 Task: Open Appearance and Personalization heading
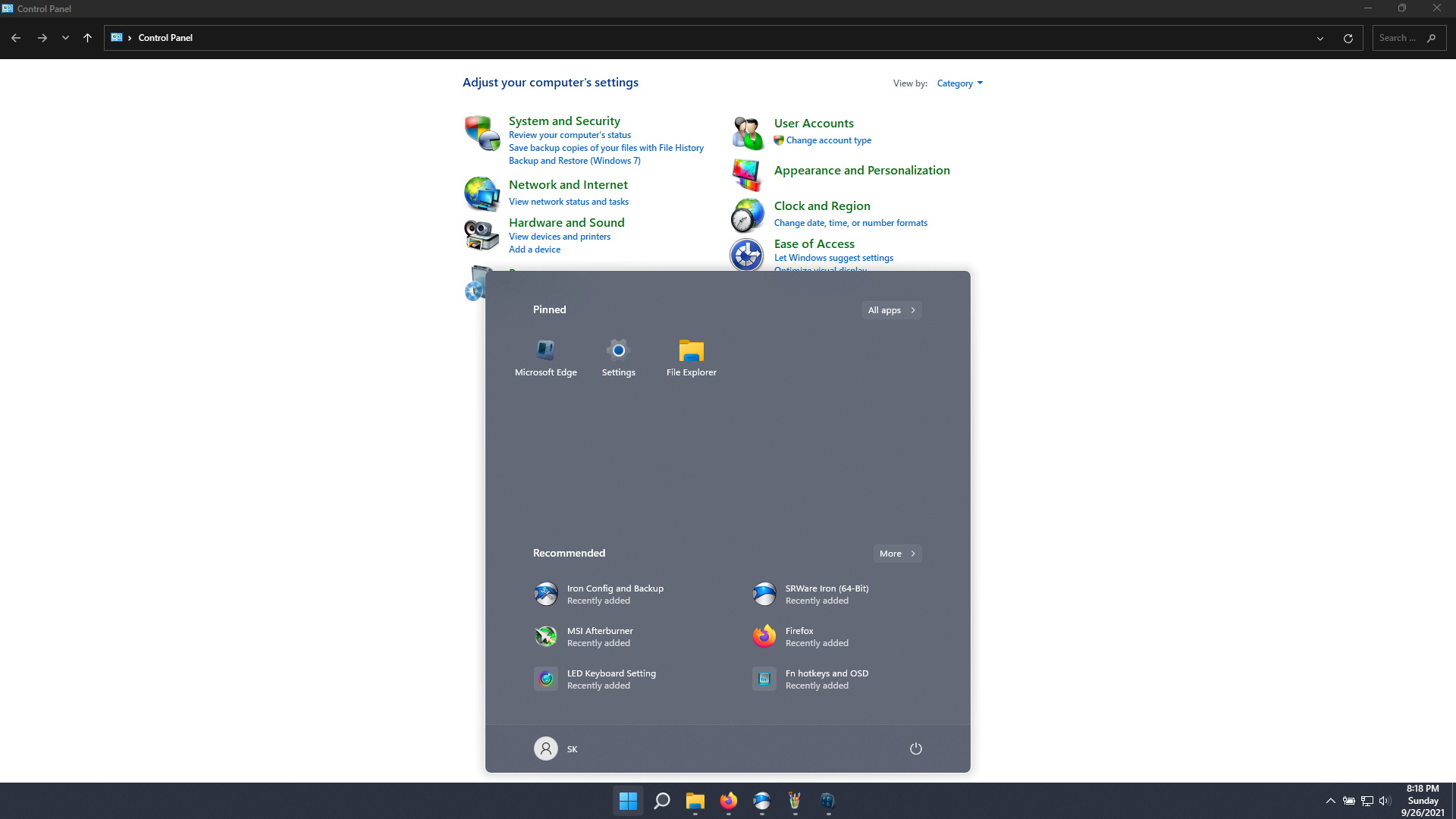(x=861, y=171)
